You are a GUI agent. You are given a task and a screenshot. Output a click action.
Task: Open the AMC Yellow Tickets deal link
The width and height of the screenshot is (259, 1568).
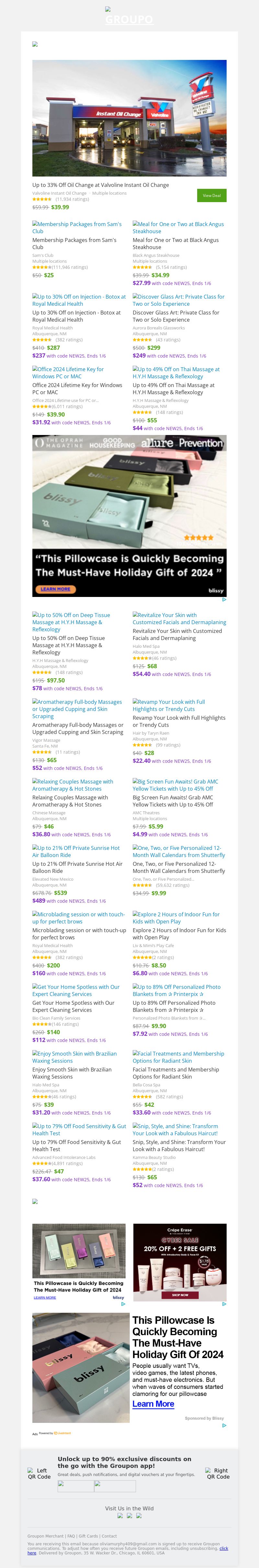pyautogui.click(x=175, y=785)
